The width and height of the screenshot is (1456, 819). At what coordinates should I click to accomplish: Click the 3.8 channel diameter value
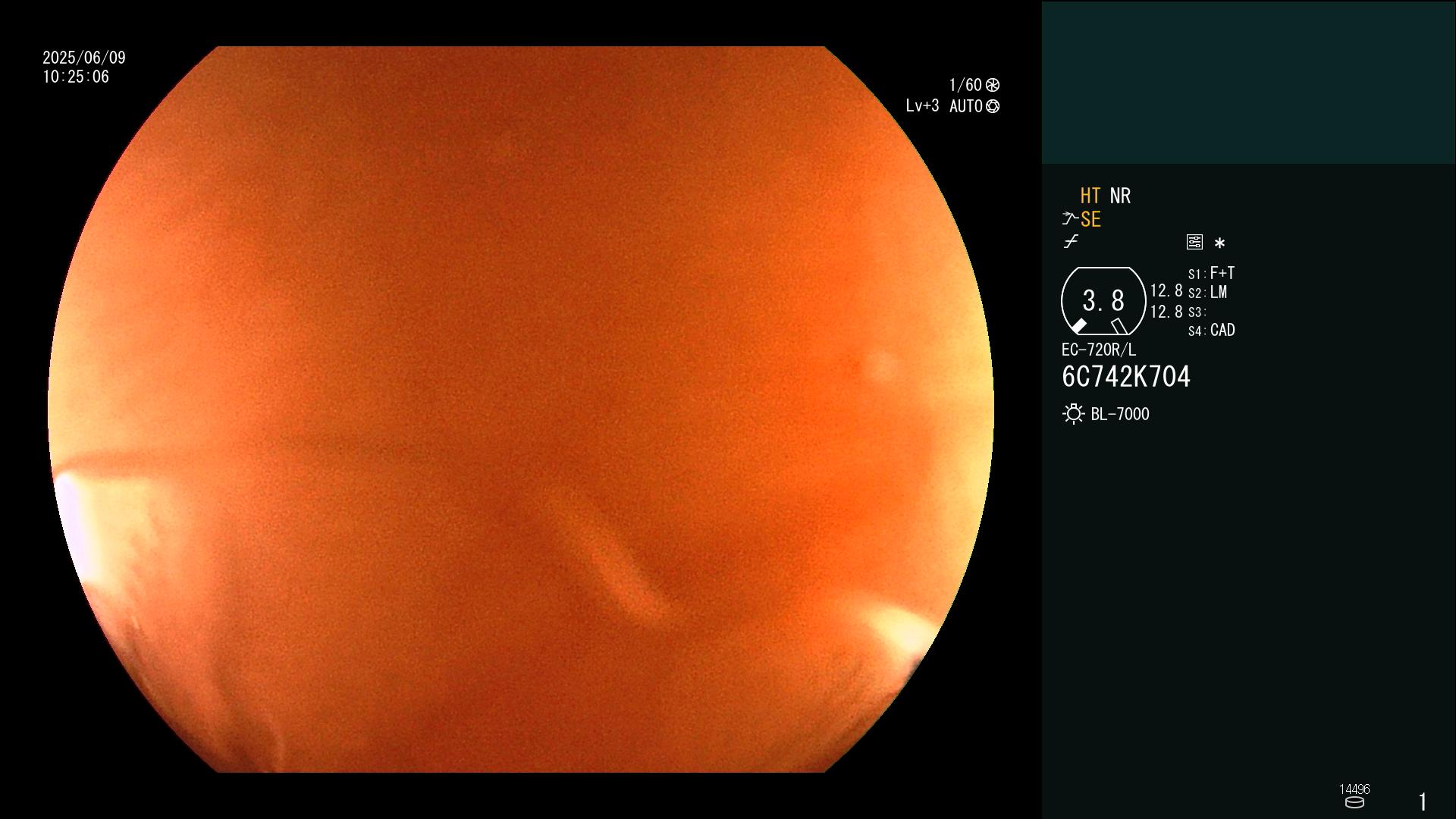pyautogui.click(x=1103, y=301)
